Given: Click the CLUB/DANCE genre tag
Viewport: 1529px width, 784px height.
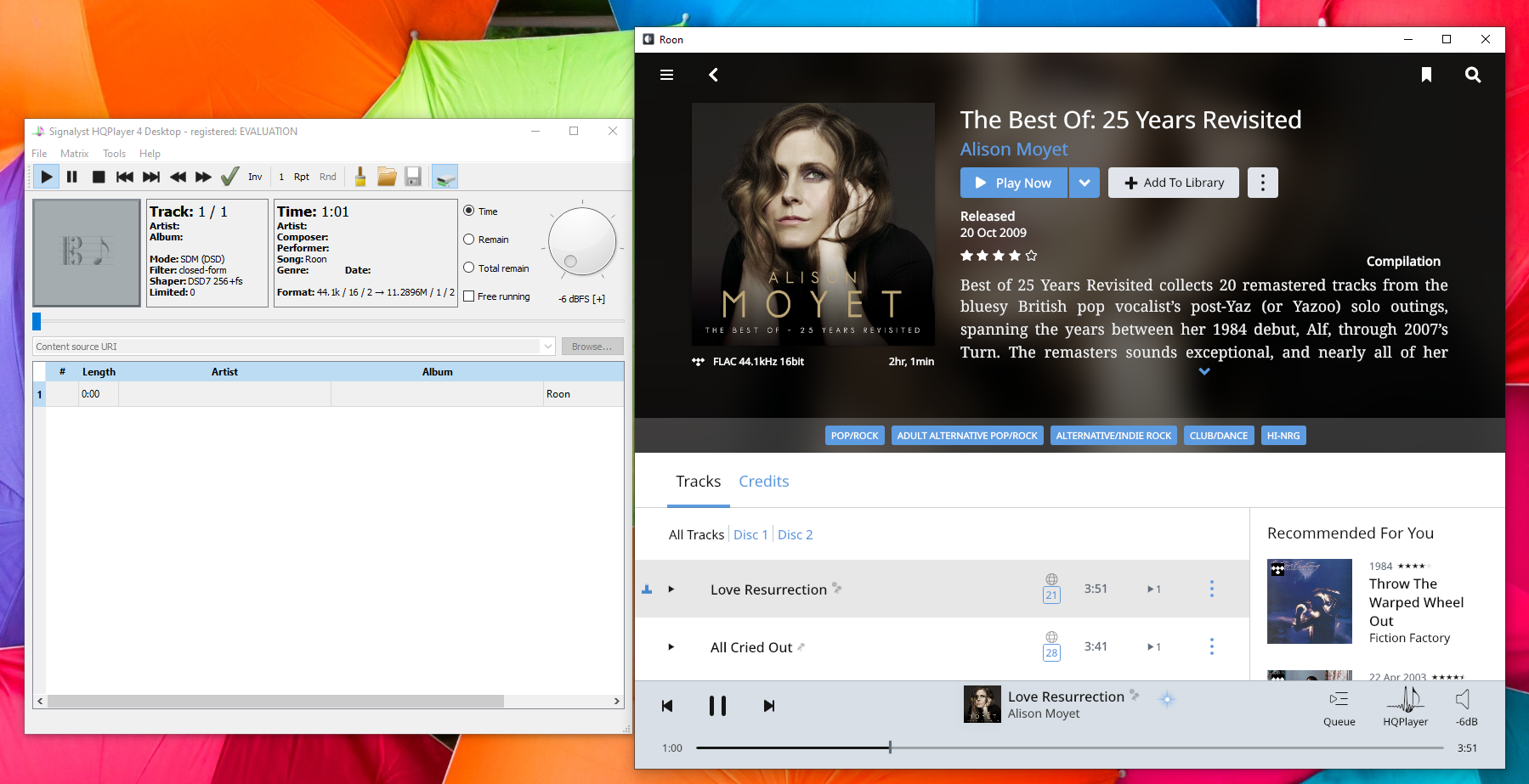Looking at the screenshot, I should point(1219,436).
